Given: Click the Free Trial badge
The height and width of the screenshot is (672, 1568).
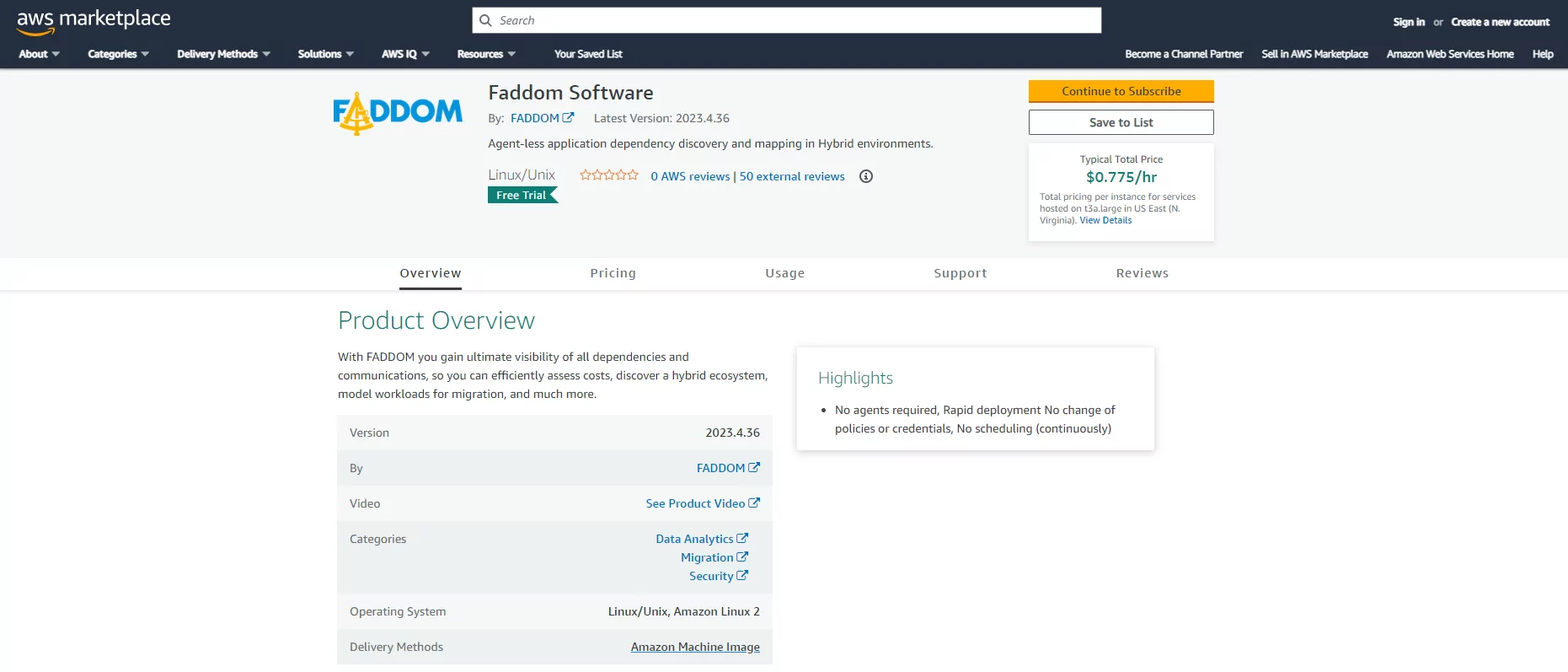Looking at the screenshot, I should coord(522,195).
